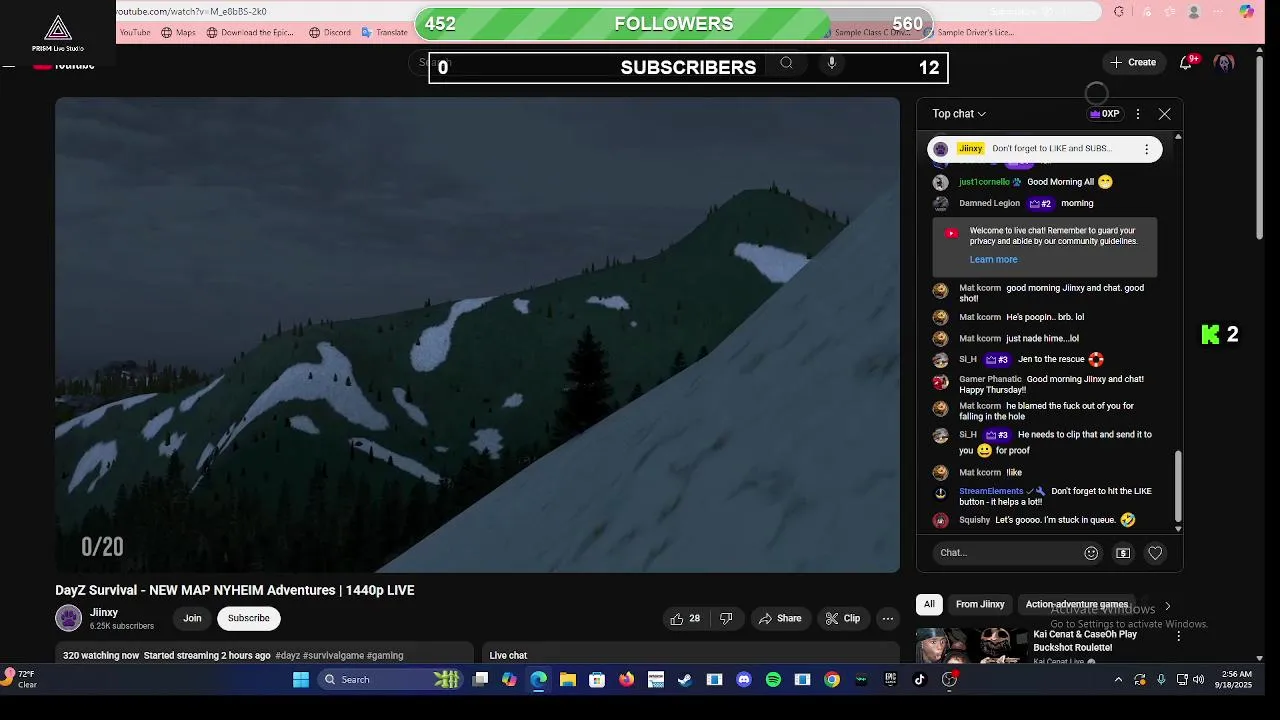1280x720 pixels.
Task: Open Translate bookmark in bookmarks bar
Action: point(384,32)
